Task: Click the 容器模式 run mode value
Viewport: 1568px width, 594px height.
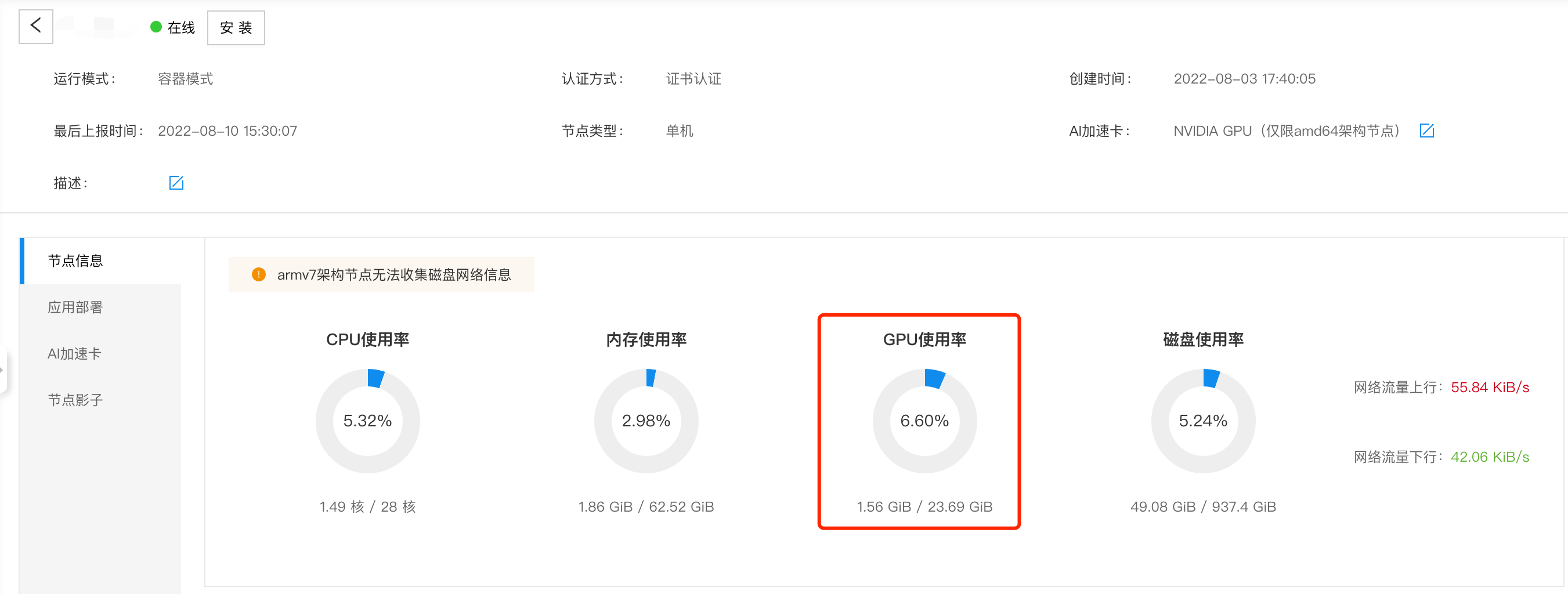Action: click(x=186, y=78)
